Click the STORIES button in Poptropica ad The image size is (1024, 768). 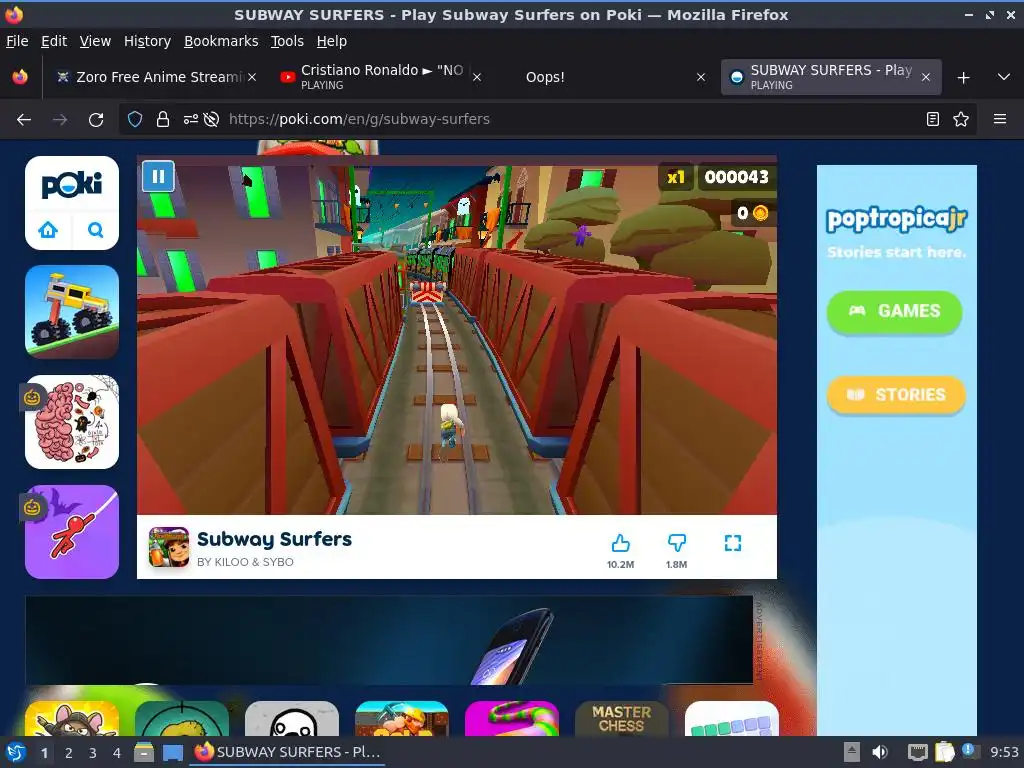(896, 394)
